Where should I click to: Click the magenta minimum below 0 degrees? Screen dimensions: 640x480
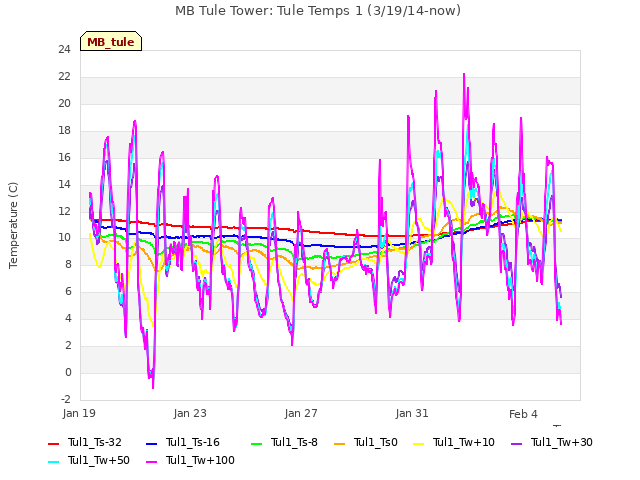153,386
